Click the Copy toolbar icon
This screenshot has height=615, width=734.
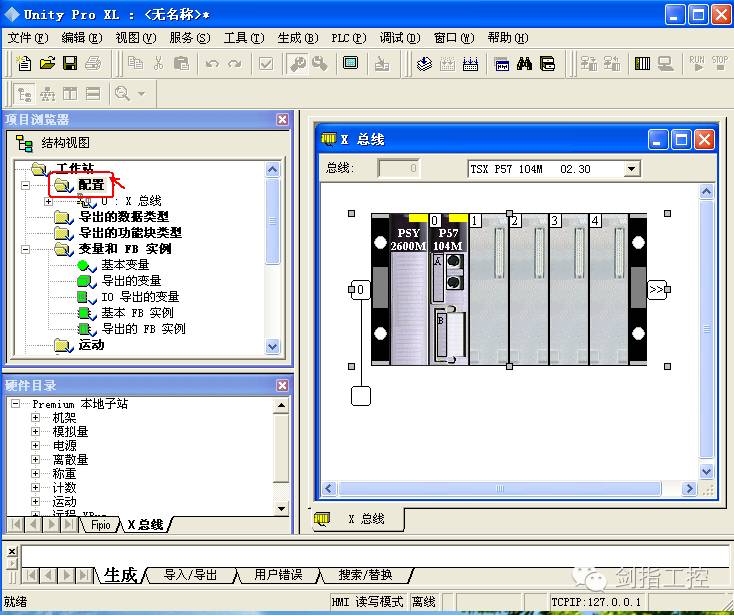(x=136, y=63)
